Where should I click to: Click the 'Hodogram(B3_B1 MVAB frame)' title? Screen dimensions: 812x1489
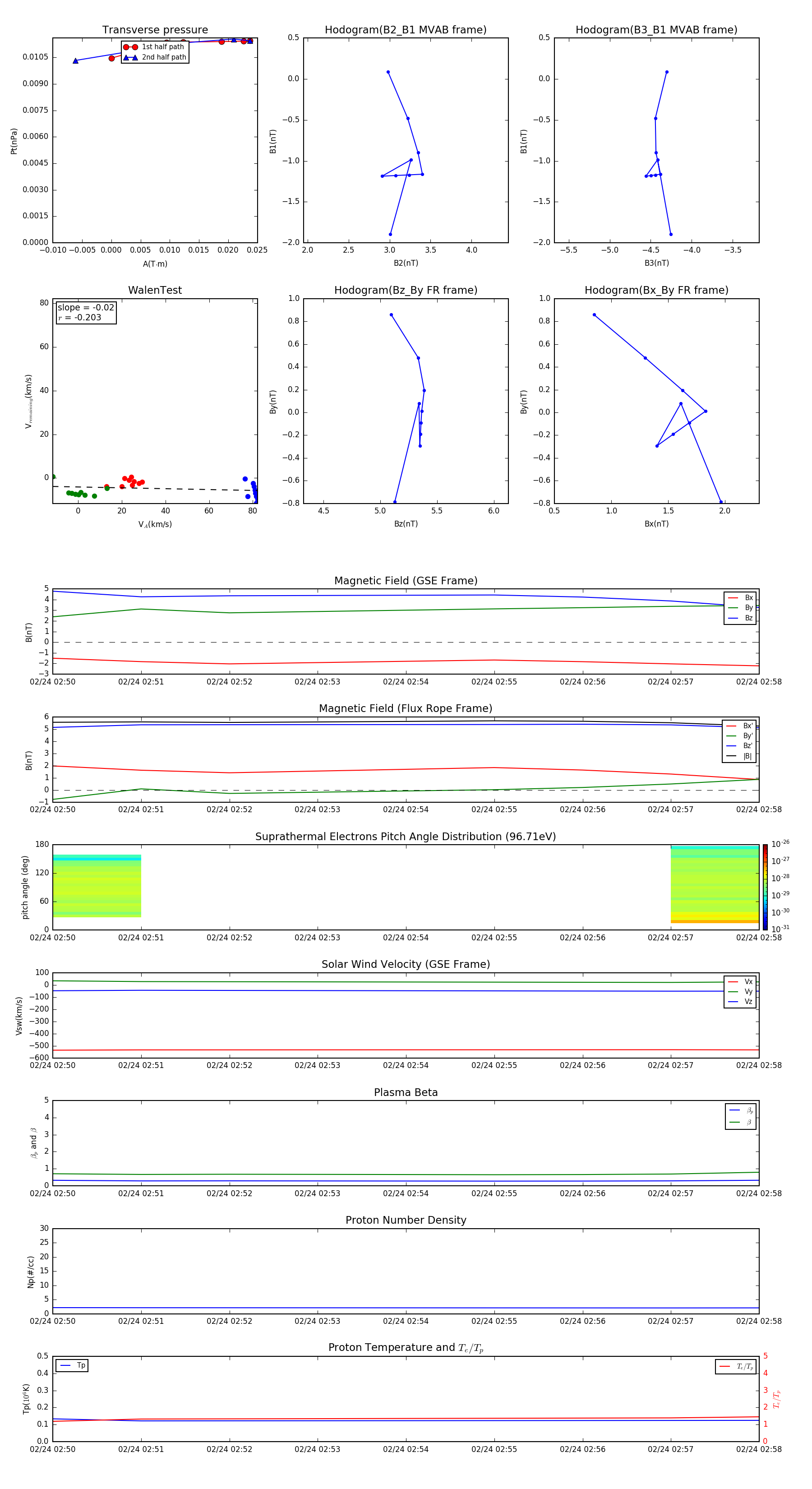[x=656, y=30]
